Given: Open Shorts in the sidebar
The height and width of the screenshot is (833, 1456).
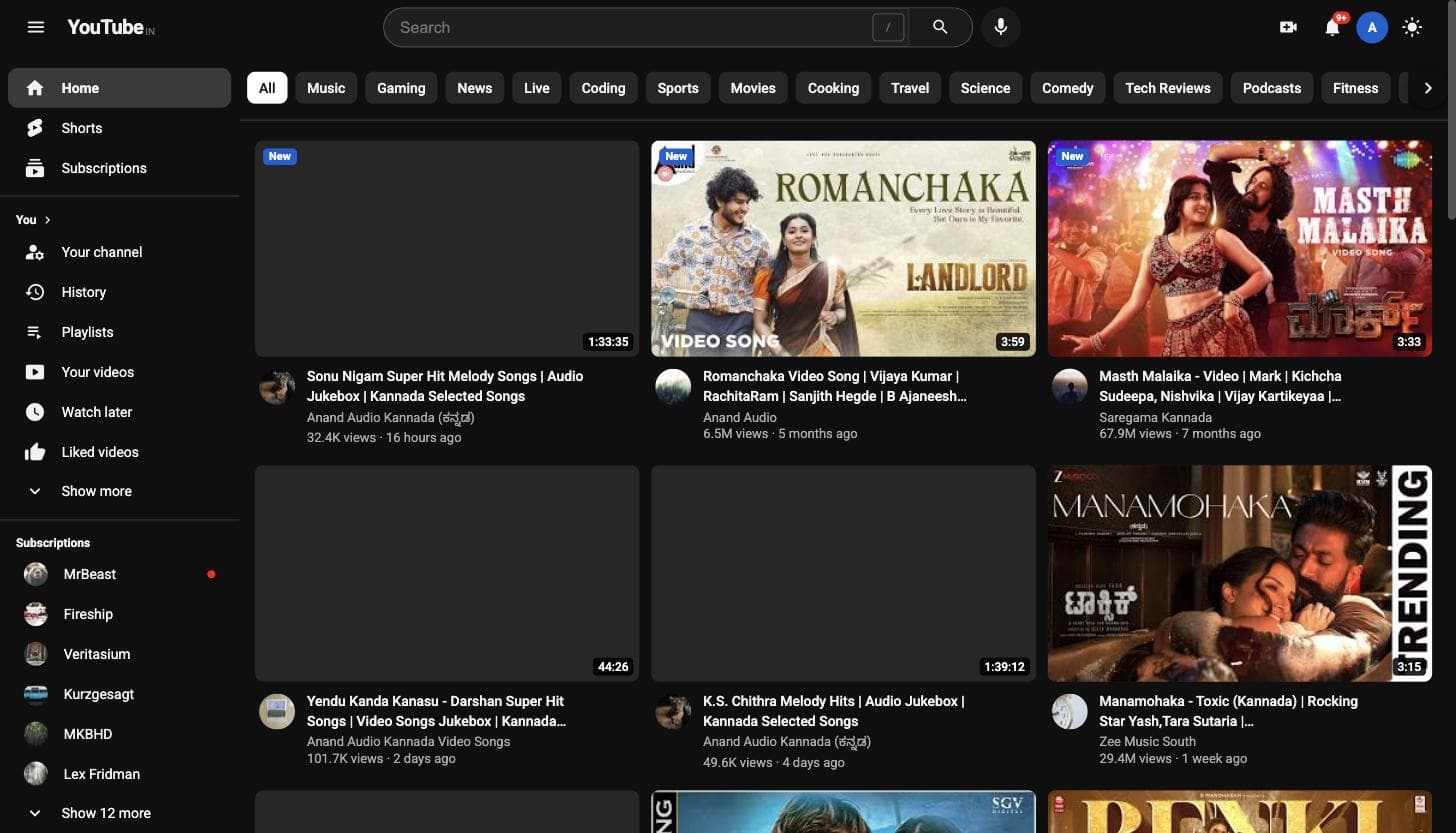Looking at the screenshot, I should pos(119,128).
